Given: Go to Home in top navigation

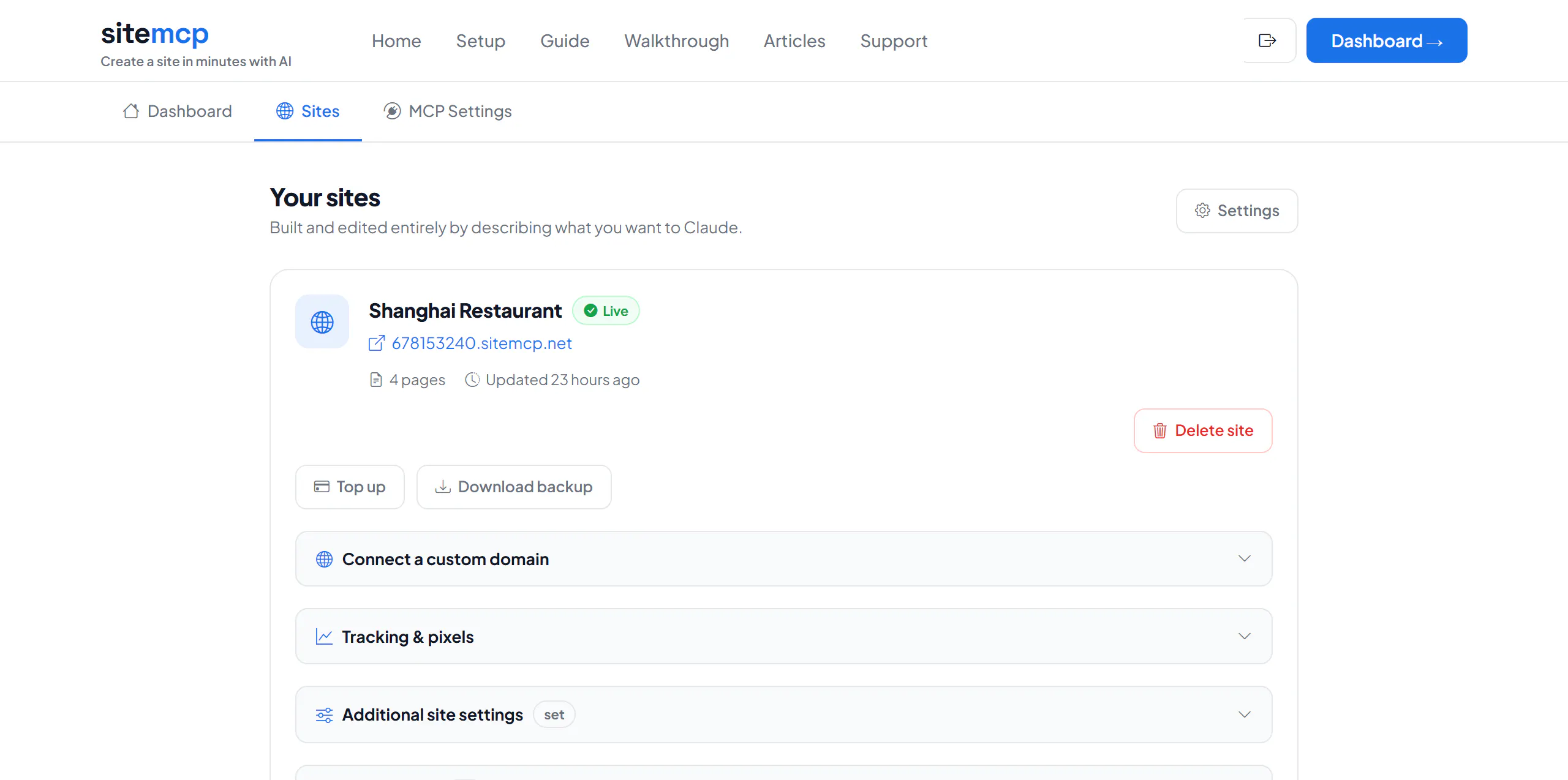Looking at the screenshot, I should coord(396,41).
